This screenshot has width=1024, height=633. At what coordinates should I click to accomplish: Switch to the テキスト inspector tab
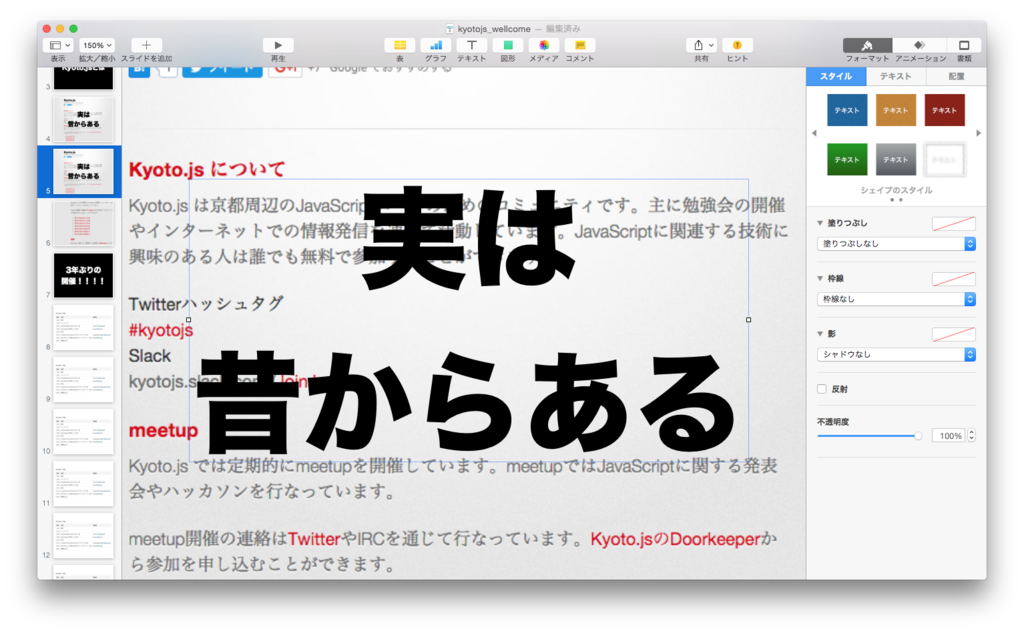pyautogui.click(x=895, y=76)
